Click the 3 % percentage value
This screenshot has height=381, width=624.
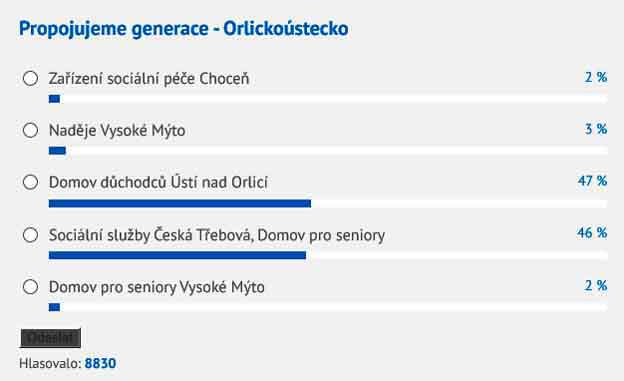click(596, 129)
